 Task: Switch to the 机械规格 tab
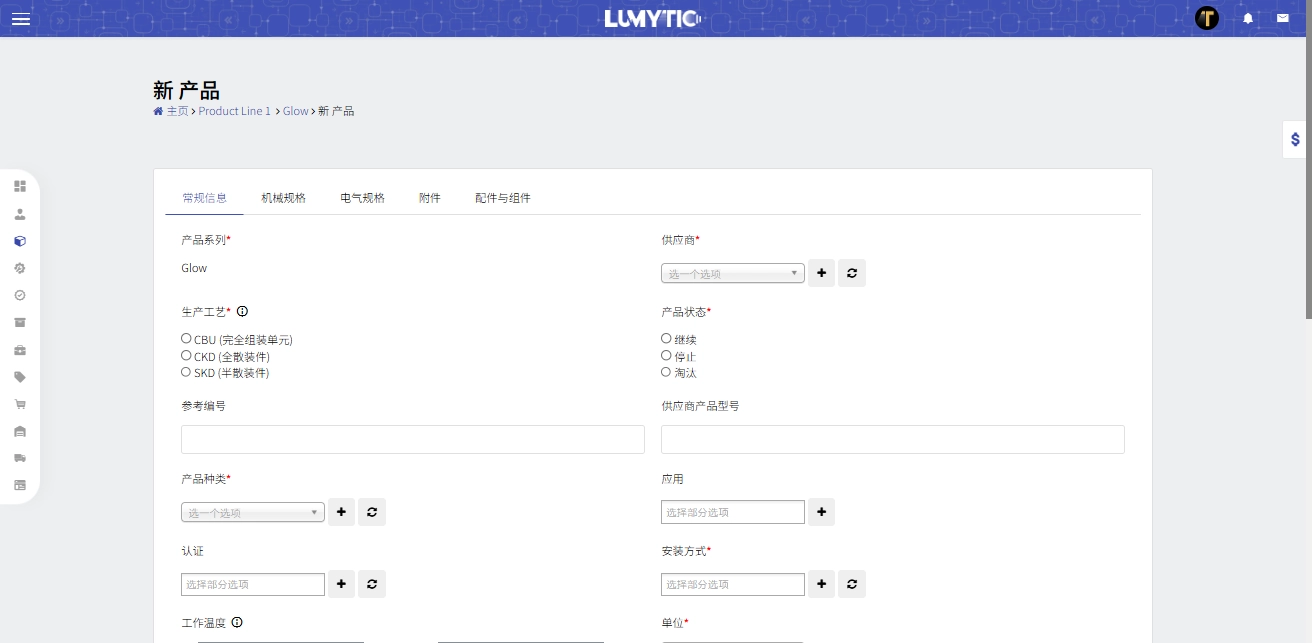(x=283, y=198)
